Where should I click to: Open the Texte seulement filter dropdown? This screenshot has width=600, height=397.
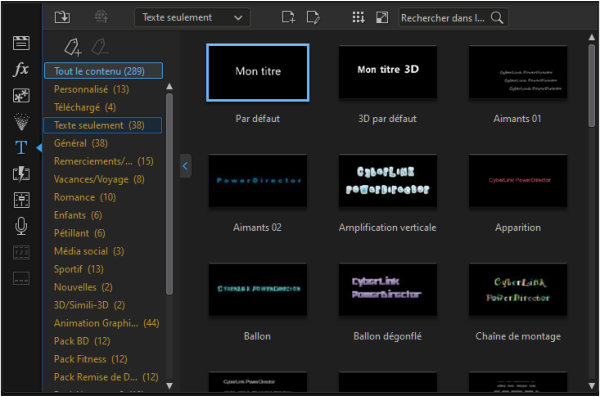point(192,18)
